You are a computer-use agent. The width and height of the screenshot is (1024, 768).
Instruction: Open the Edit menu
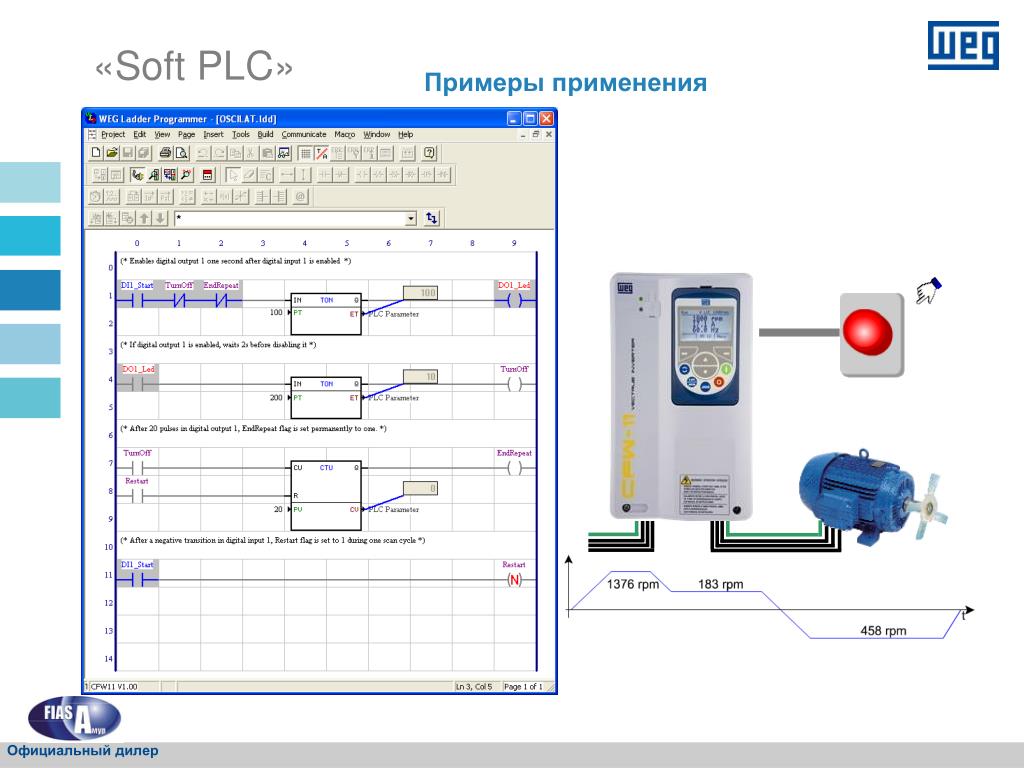[x=140, y=135]
